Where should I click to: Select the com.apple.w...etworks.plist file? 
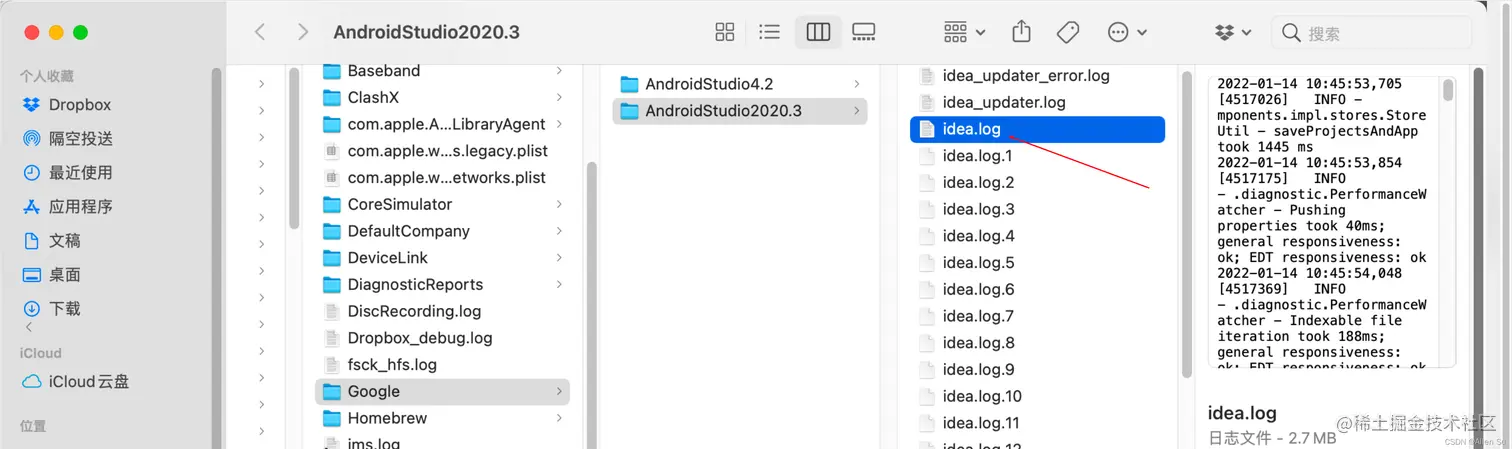442,178
